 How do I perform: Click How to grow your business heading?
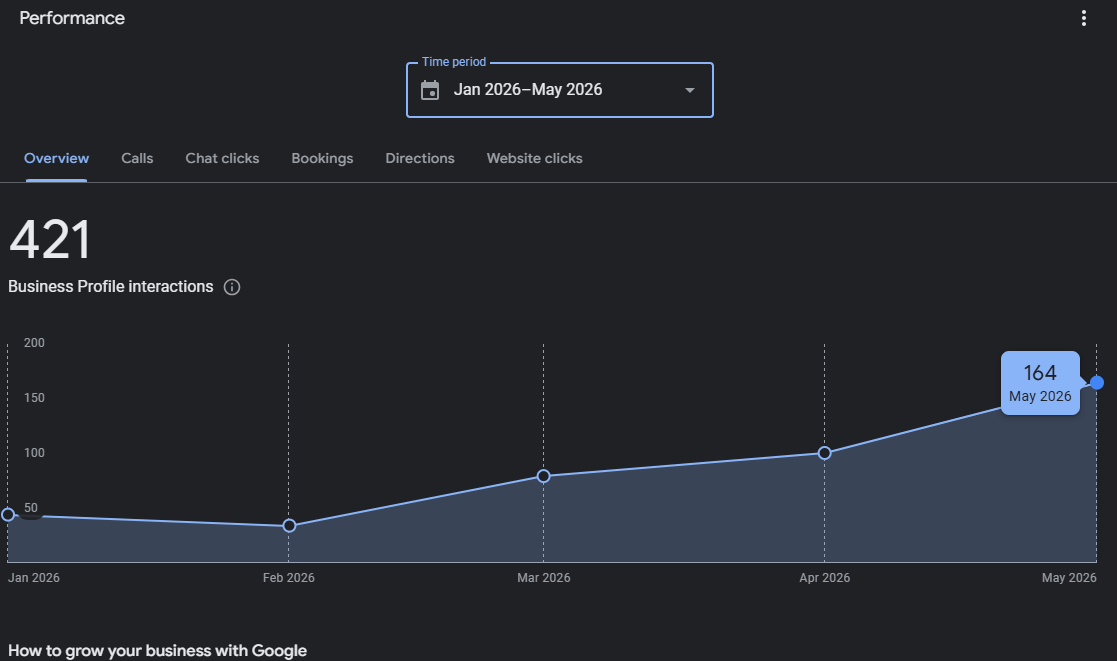click(157, 651)
